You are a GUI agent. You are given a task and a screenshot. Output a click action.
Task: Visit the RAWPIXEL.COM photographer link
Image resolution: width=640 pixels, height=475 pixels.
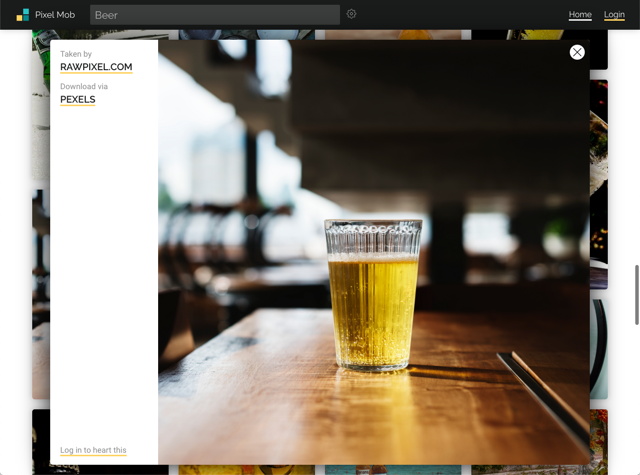[96, 67]
